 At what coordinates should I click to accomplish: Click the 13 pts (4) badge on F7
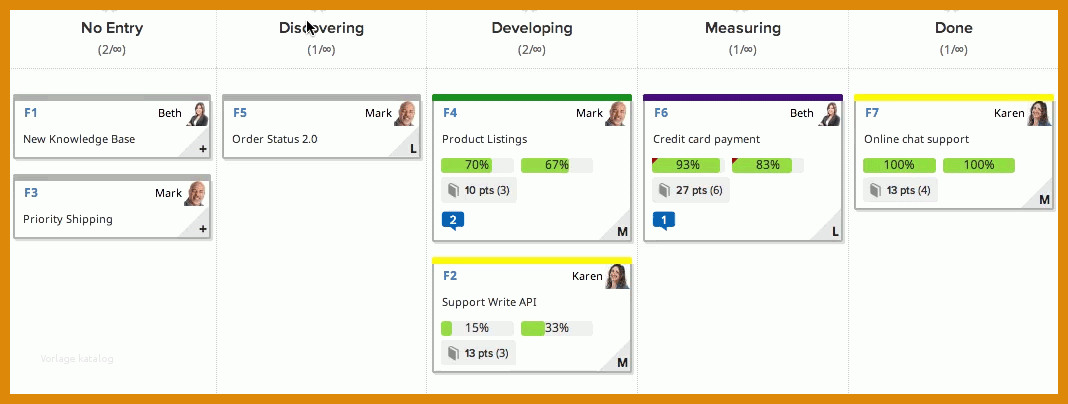click(x=900, y=190)
